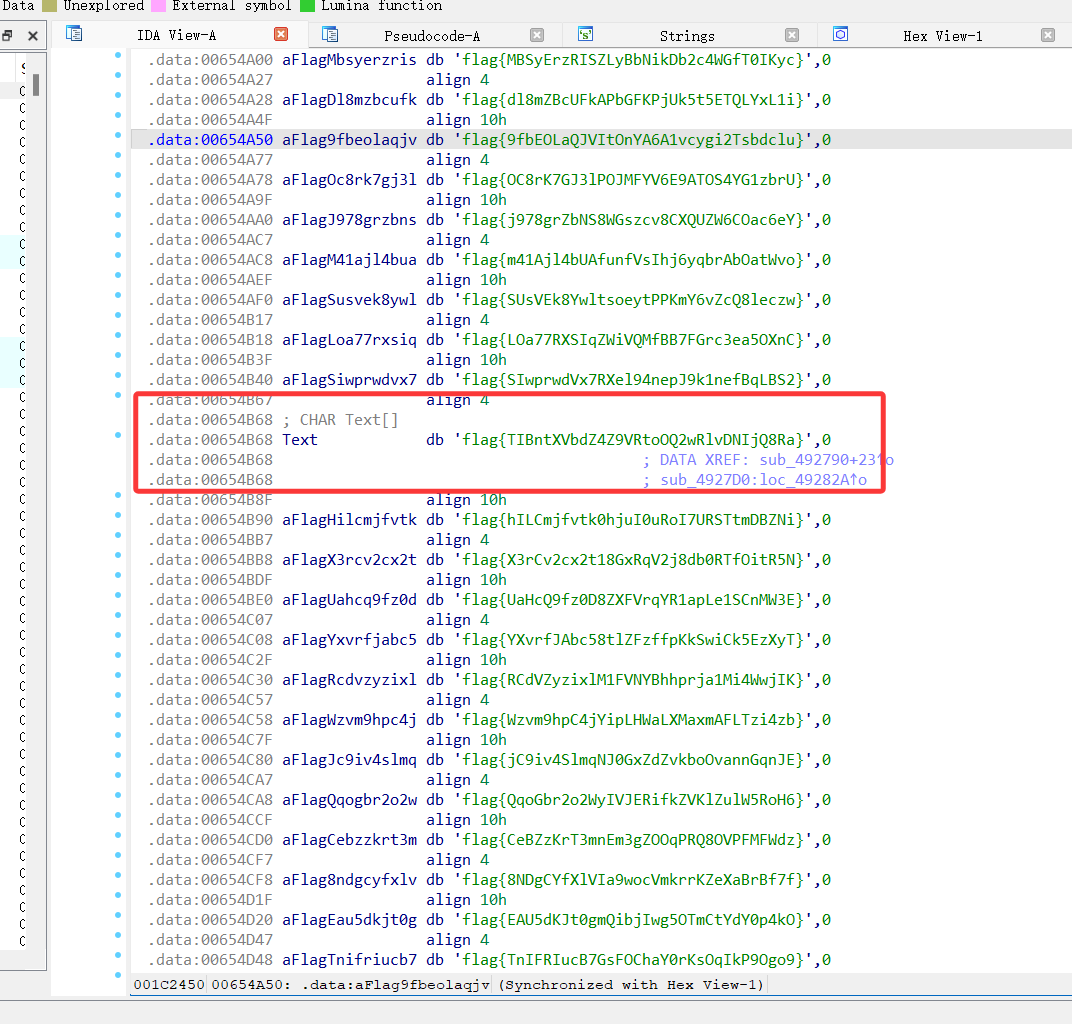1072x1024 pixels.
Task: Close the IDA View-A tab
Action: [281, 34]
